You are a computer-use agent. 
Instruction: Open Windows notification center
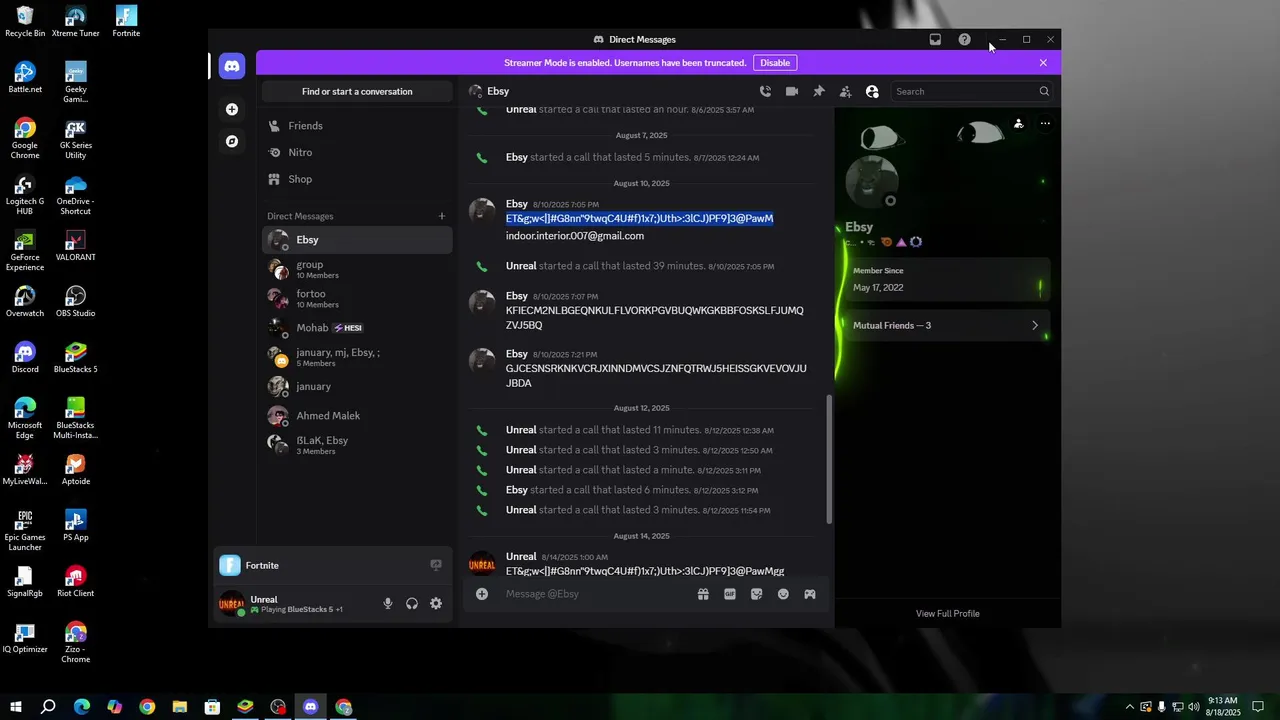point(1258,707)
